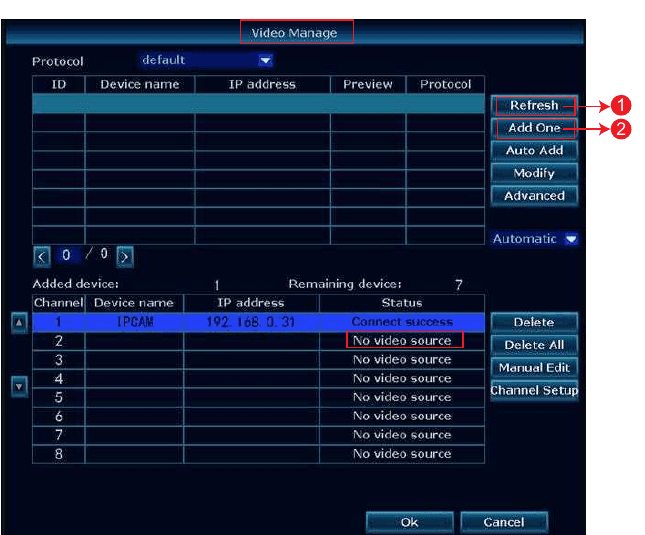645x535 pixels.
Task: Select channel 2 row number
Action: [x=59, y=341]
